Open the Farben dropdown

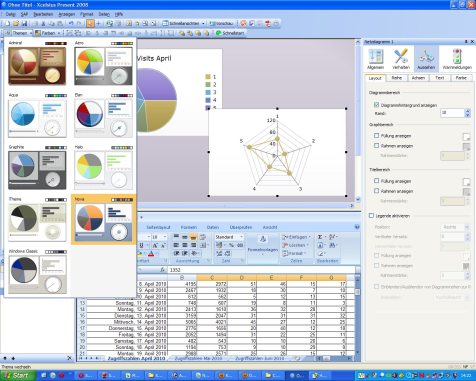coord(48,33)
